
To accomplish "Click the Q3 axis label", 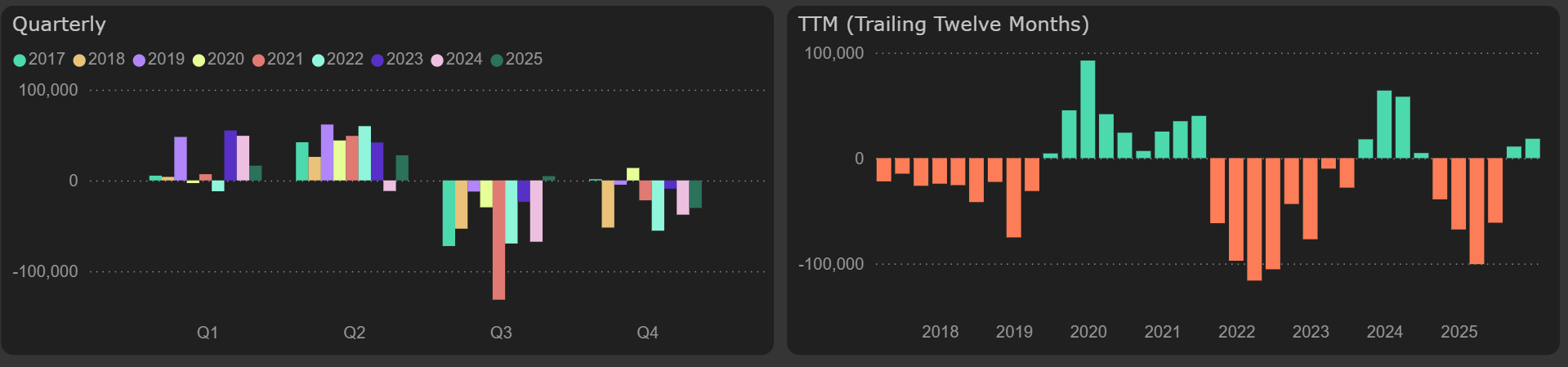I will (501, 333).
